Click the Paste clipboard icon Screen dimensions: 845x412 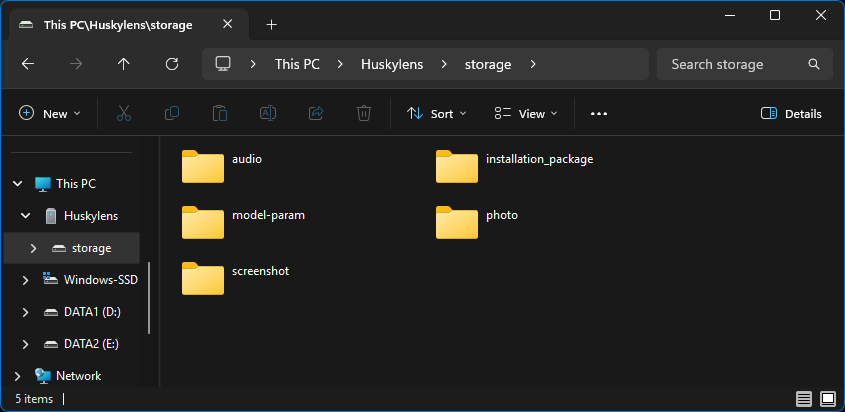(x=220, y=114)
